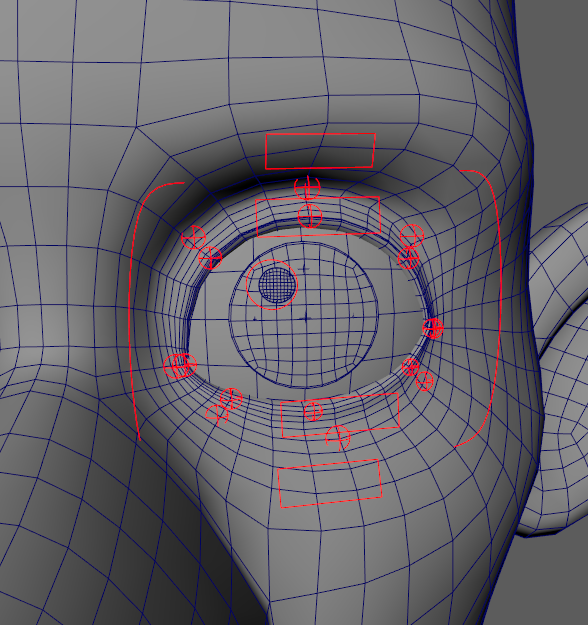
Task: Select the inner lower-lid circle control on the nose side
Action: pos(231,399)
